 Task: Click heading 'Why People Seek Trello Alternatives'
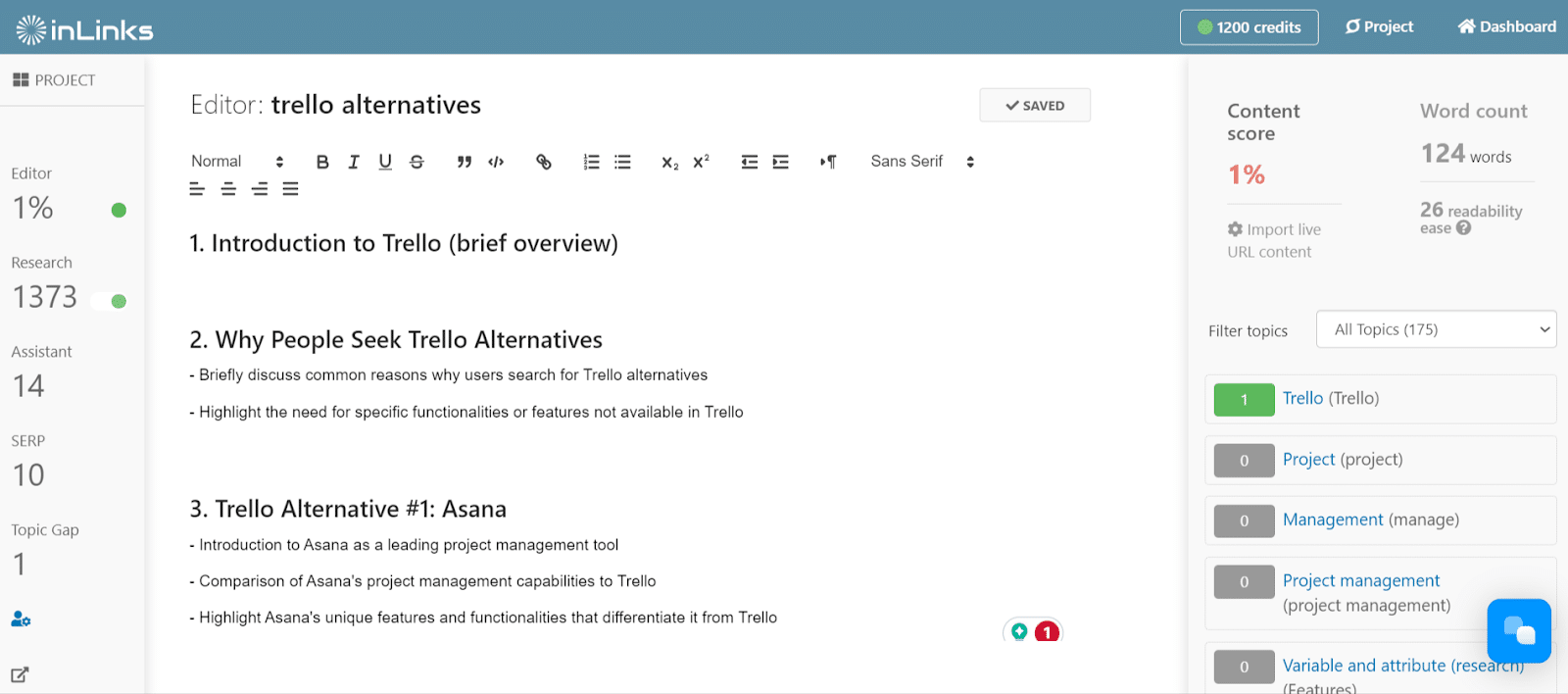click(x=396, y=340)
